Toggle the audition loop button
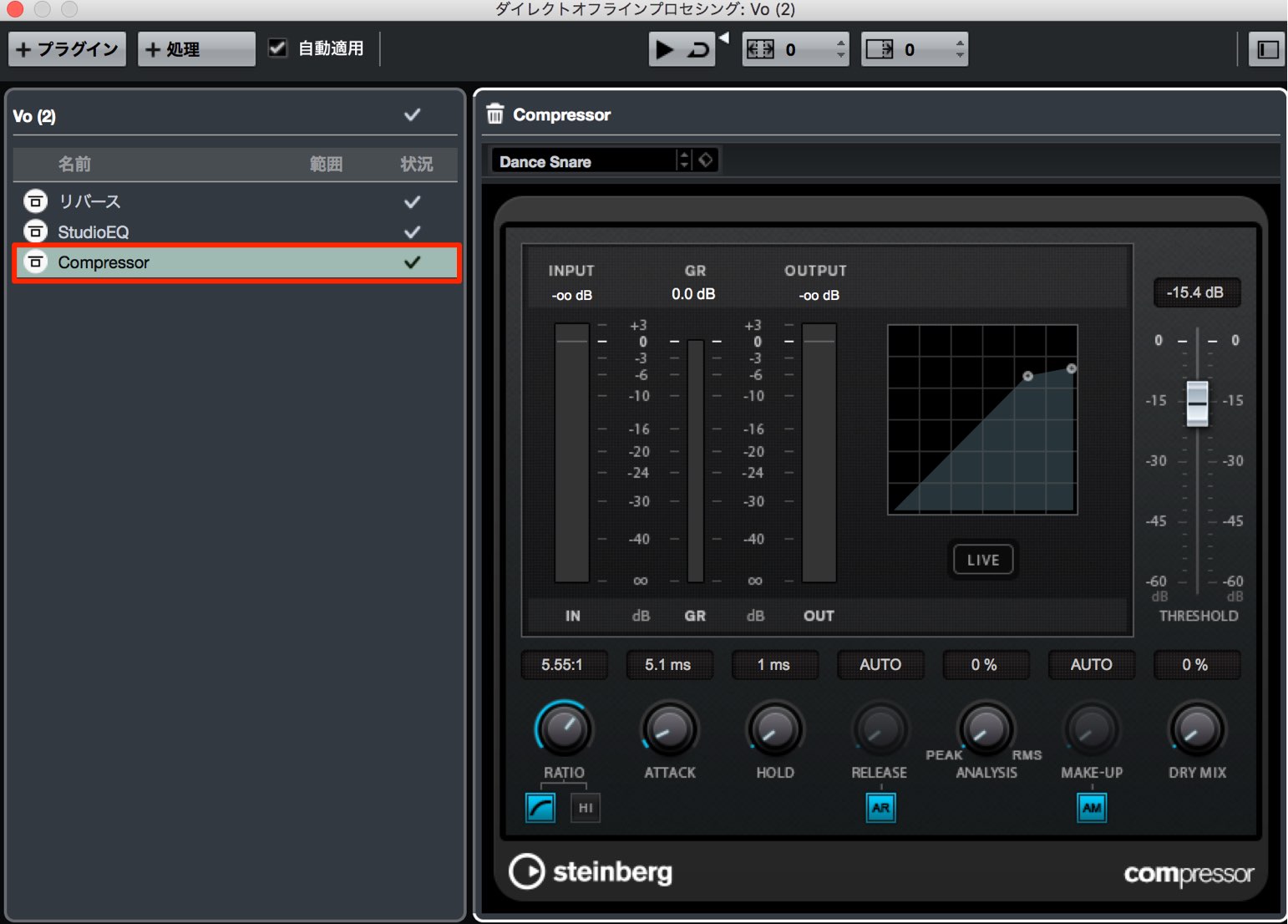The width and height of the screenshot is (1288, 924). click(x=698, y=49)
